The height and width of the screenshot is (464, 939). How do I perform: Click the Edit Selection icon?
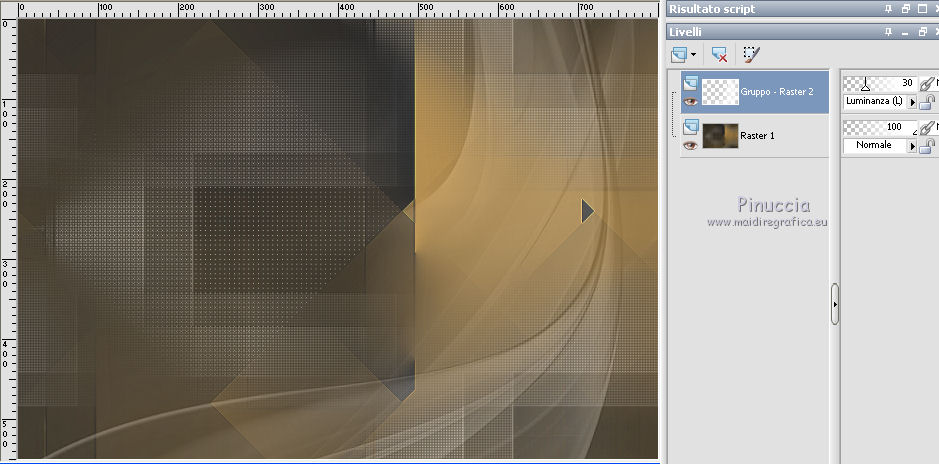click(x=751, y=54)
